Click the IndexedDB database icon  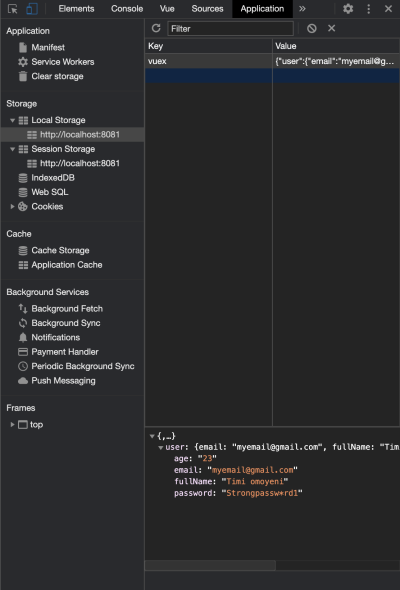coord(23,178)
